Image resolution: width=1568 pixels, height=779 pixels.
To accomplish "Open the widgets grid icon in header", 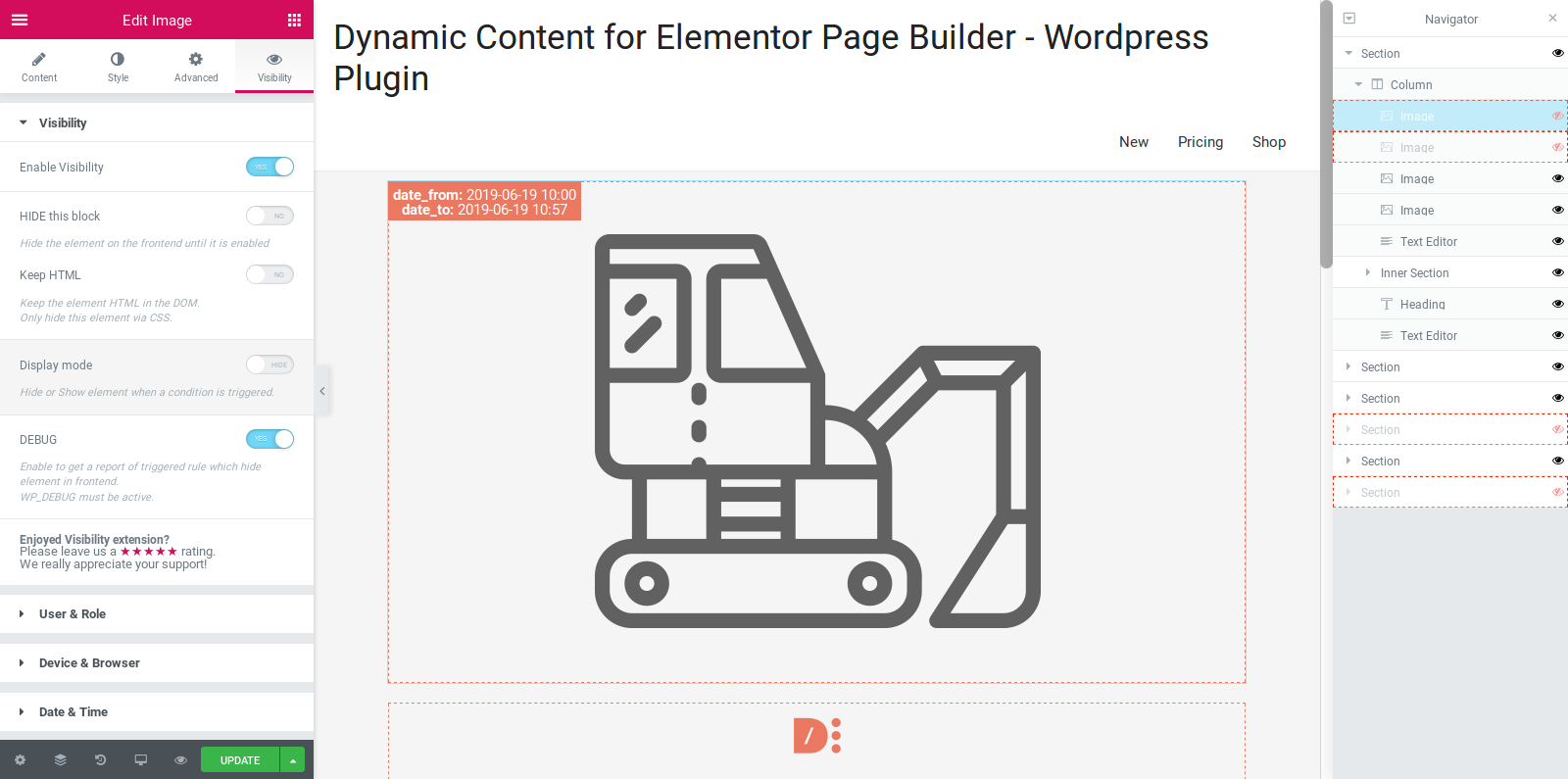I will pyautogui.click(x=294, y=20).
